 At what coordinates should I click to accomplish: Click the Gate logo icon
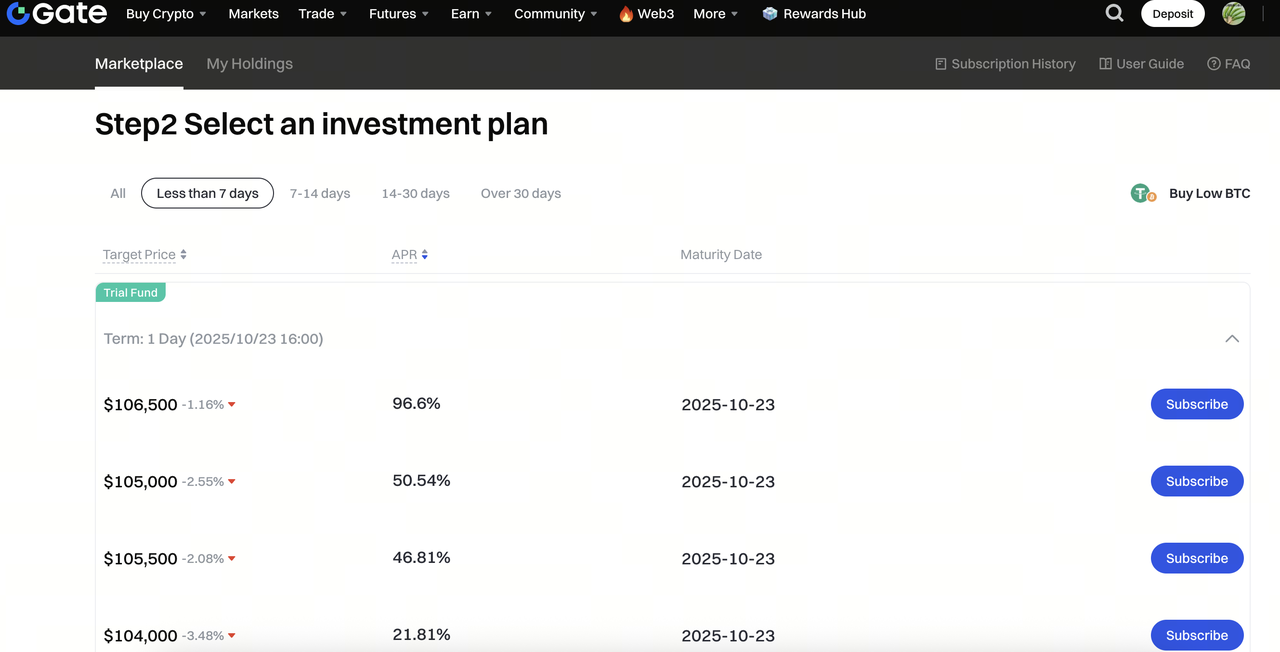pyautogui.click(x=16, y=14)
